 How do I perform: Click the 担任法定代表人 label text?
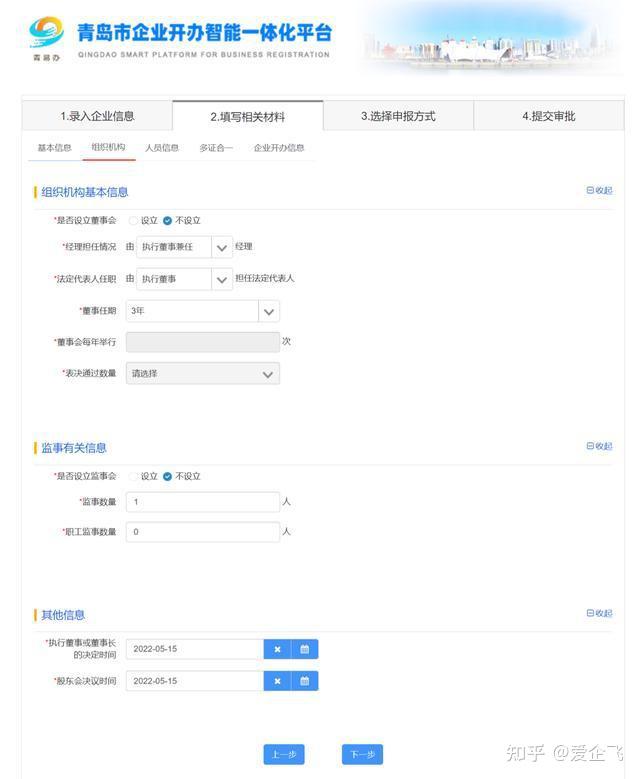(265, 278)
